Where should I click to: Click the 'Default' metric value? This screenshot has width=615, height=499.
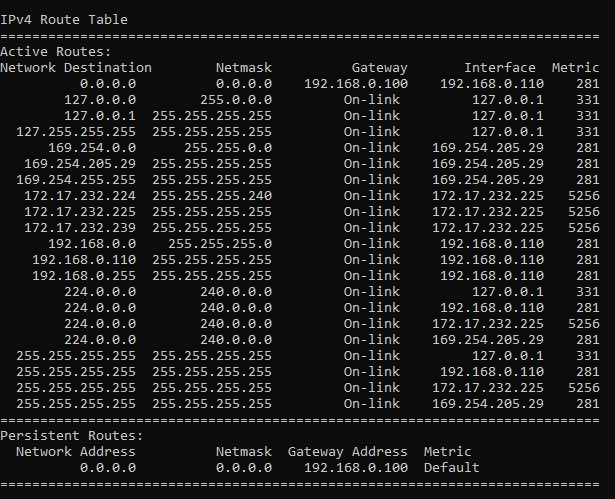[x=451, y=468]
